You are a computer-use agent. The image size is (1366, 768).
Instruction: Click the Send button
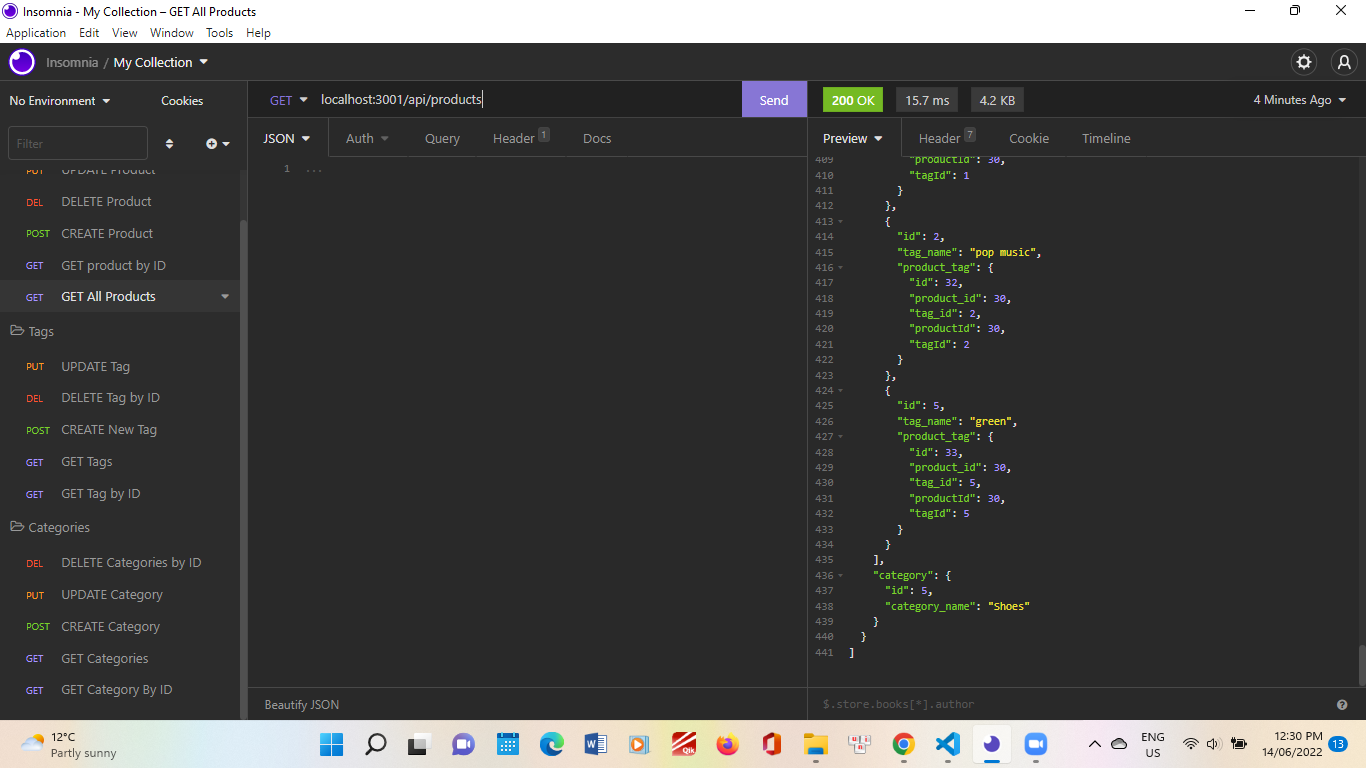(x=774, y=100)
